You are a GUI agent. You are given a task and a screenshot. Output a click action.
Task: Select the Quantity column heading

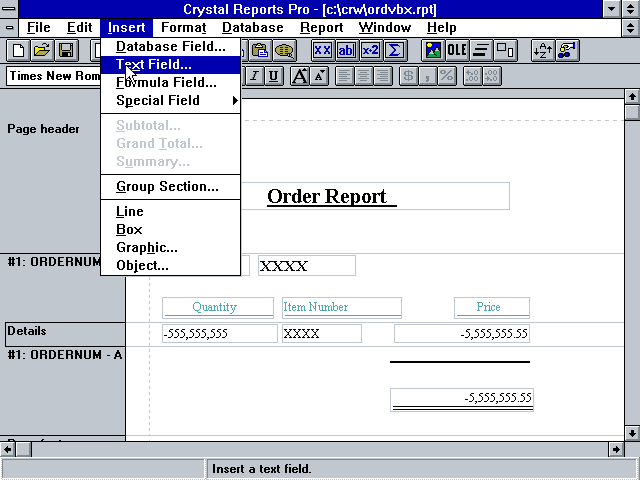pos(218,308)
